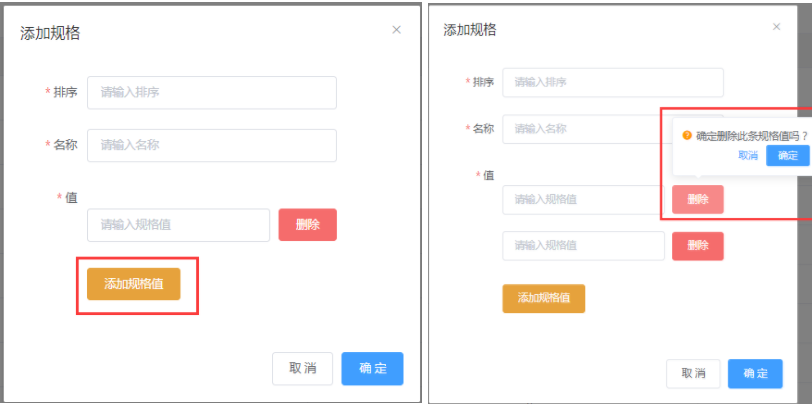The width and height of the screenshot is (812, 411).
Task: Focus the 名称 input in the left dialog
Action: pos(211,145)
